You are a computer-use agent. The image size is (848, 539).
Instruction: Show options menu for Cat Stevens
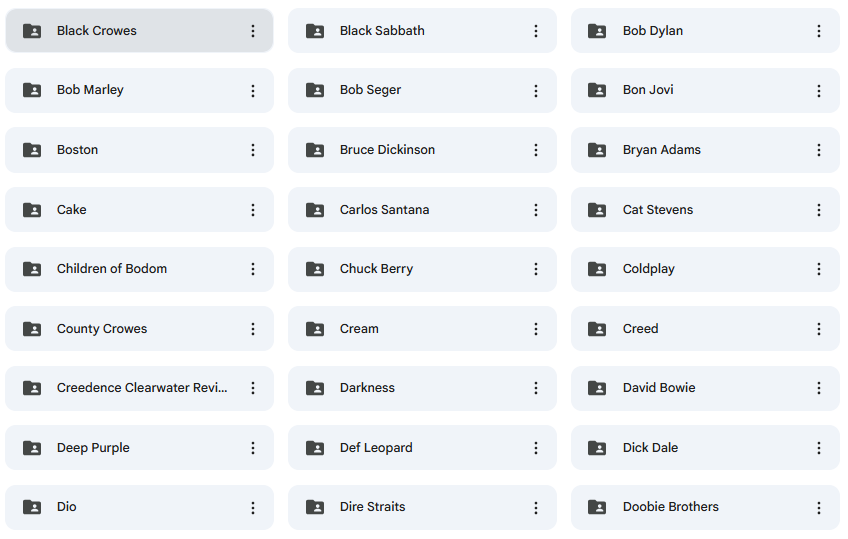tap(818, 210)
